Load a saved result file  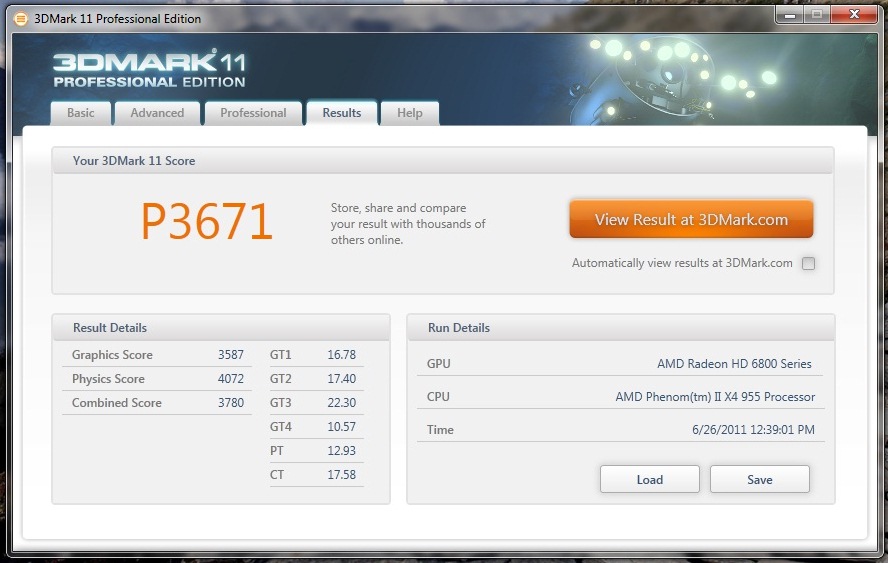[x=650, y=480]
